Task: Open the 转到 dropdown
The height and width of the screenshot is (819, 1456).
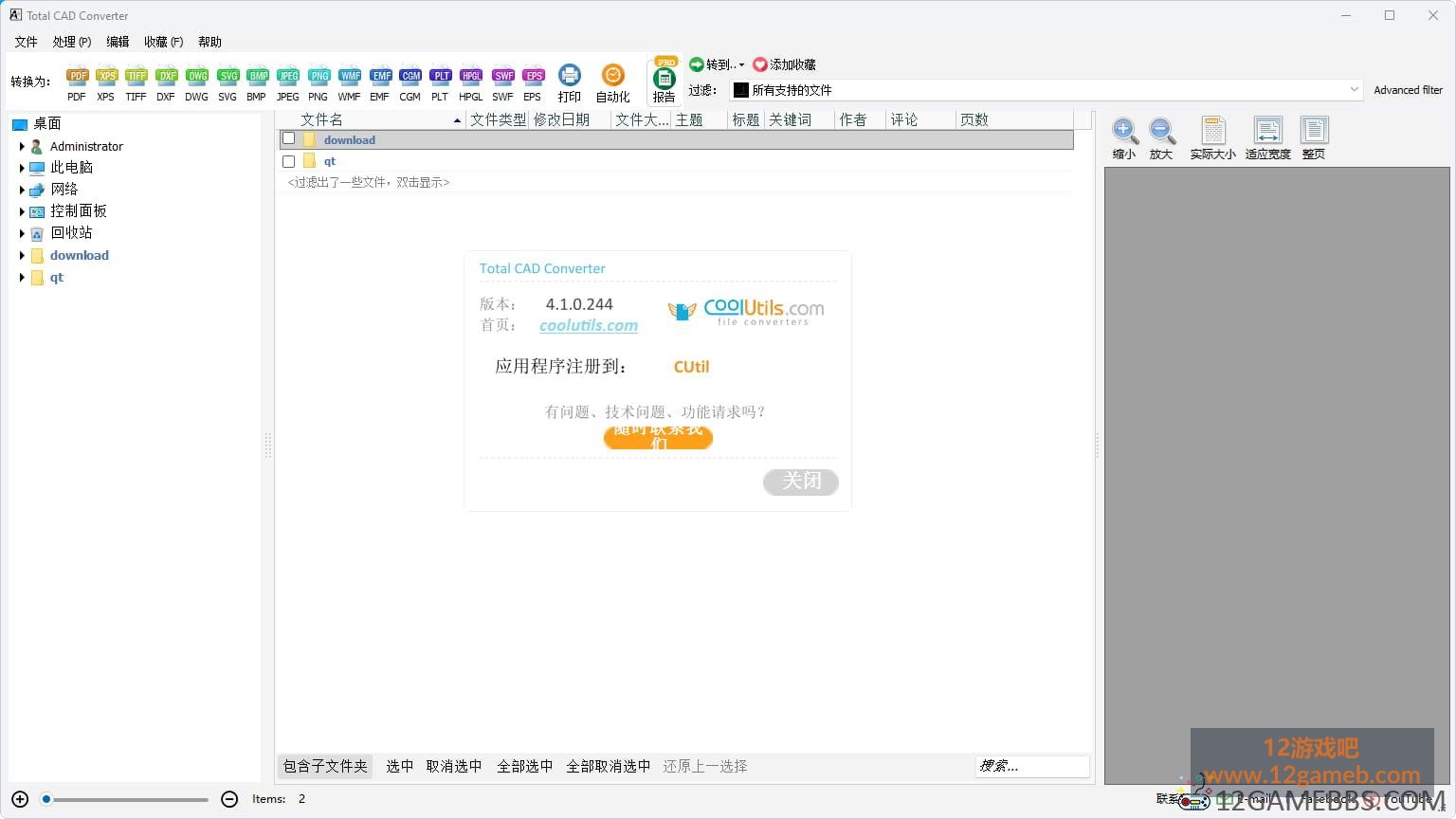Action: 718,64
